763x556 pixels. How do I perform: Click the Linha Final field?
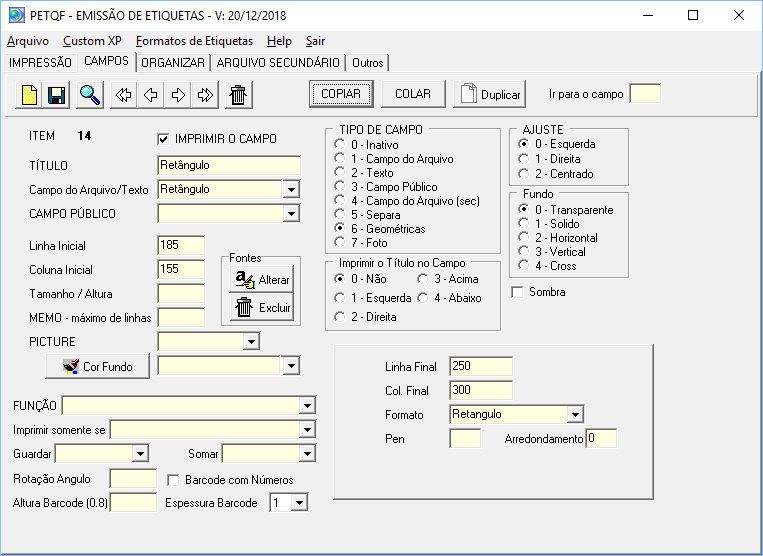481,366
